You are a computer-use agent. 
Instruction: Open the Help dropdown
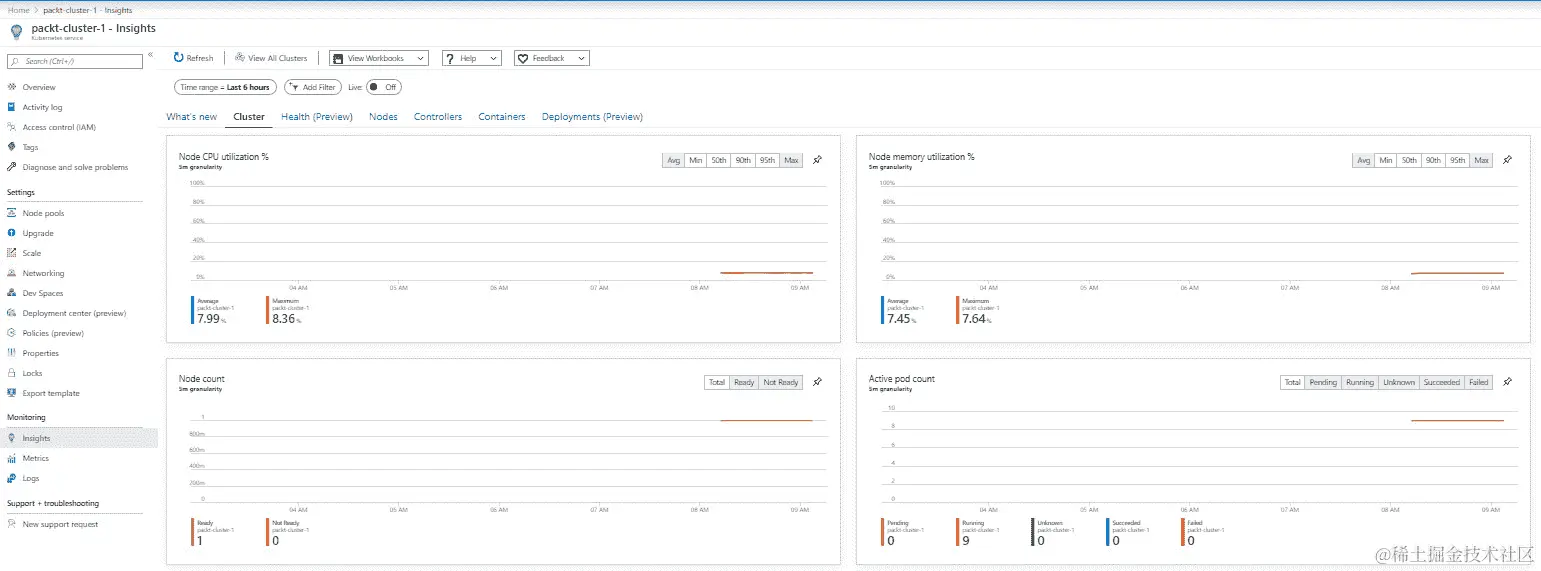(x=471, y=58)
